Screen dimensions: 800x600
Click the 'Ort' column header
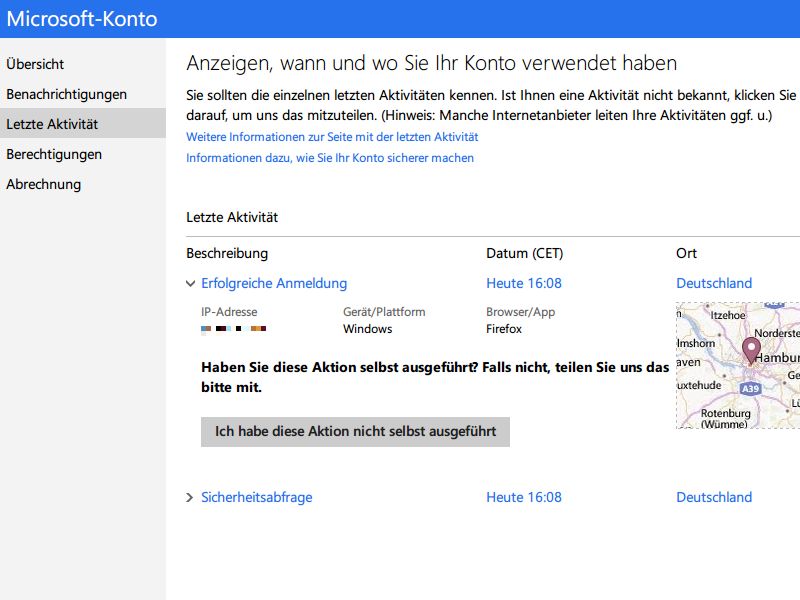point(686,254)
